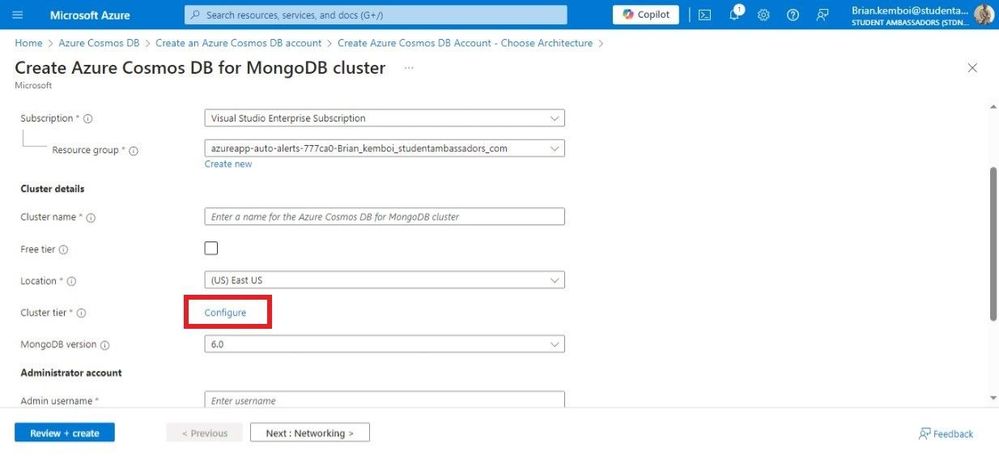999x456 pixels.
Task: Show info tooltip for Subscription
Action: click(88, 118)
